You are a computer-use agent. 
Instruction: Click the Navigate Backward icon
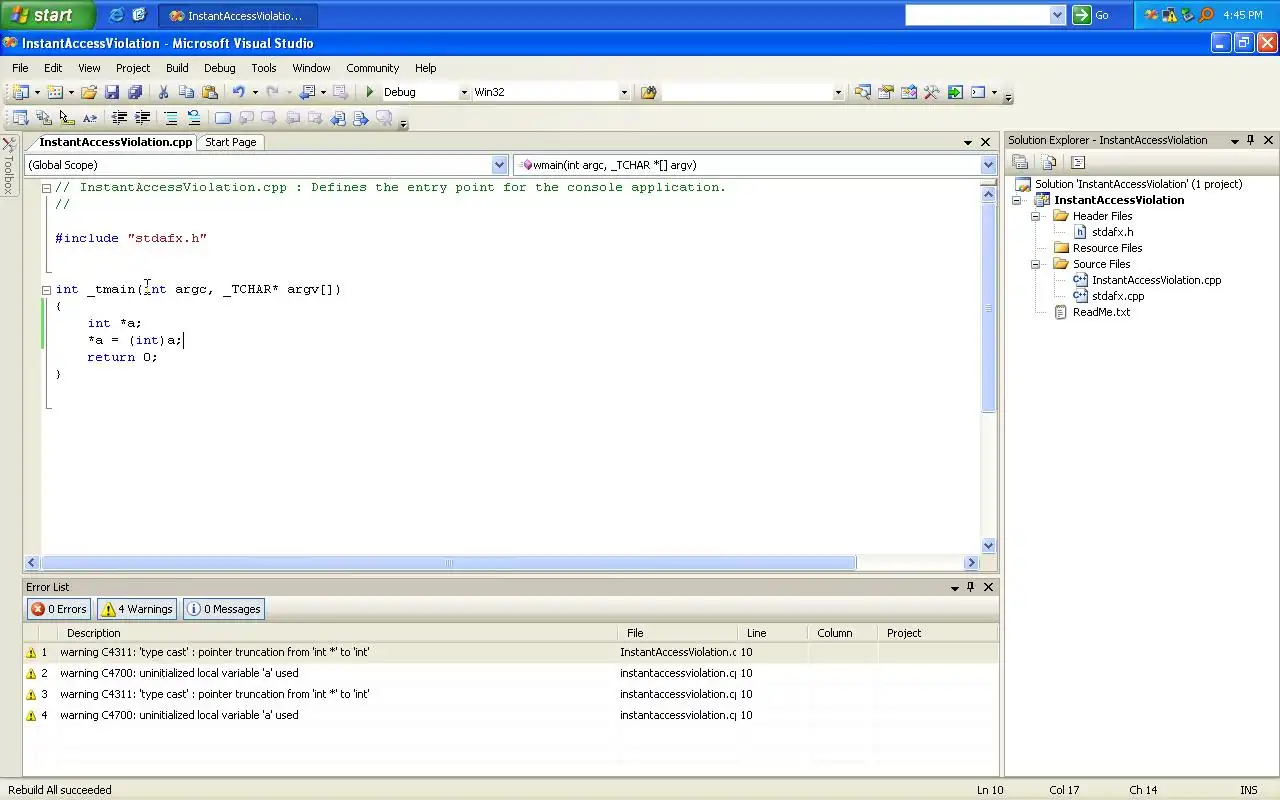pyautogui.click(x=308, y=92)
